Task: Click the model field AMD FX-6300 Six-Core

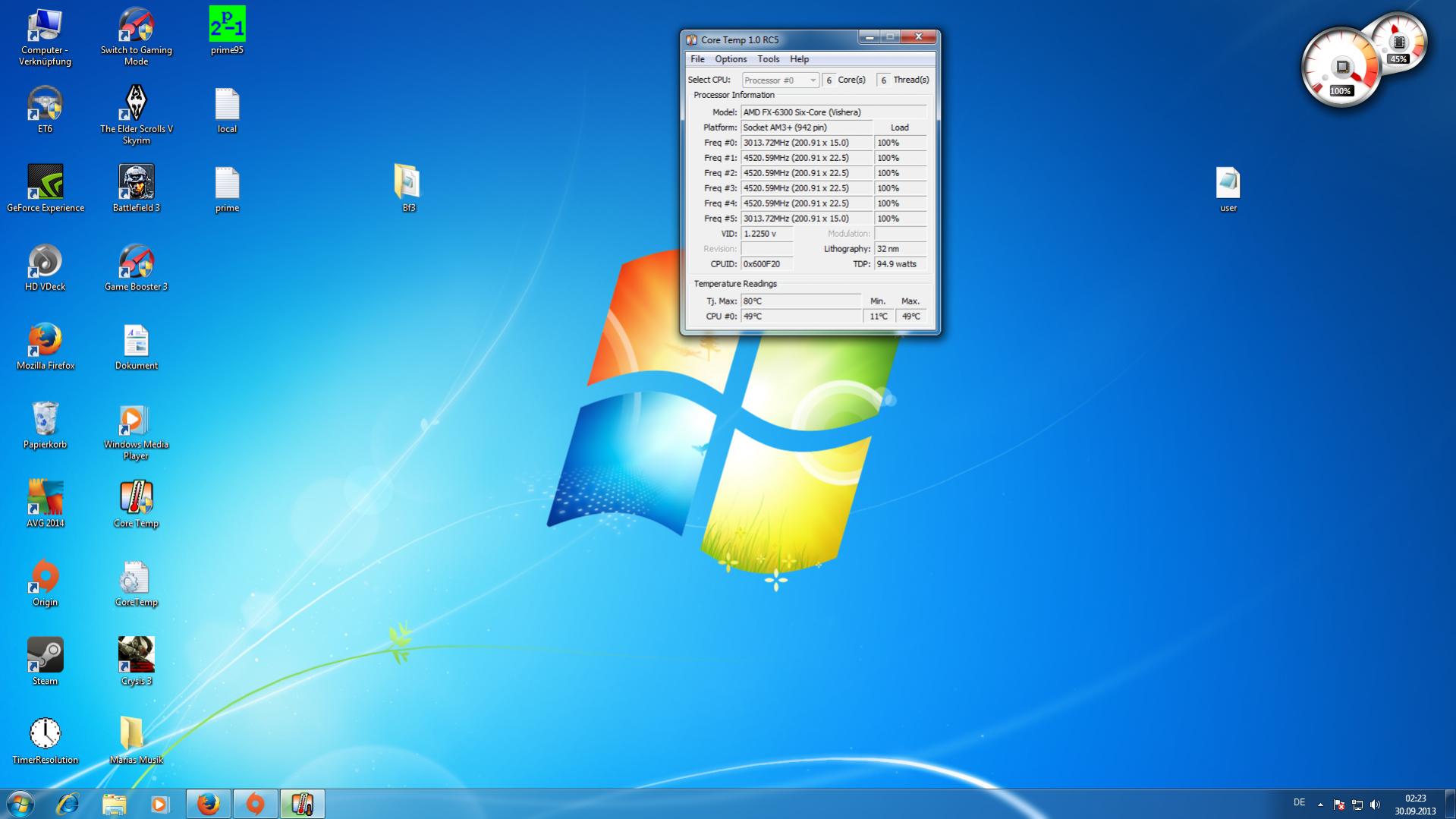Action: (x=833, y=112)
